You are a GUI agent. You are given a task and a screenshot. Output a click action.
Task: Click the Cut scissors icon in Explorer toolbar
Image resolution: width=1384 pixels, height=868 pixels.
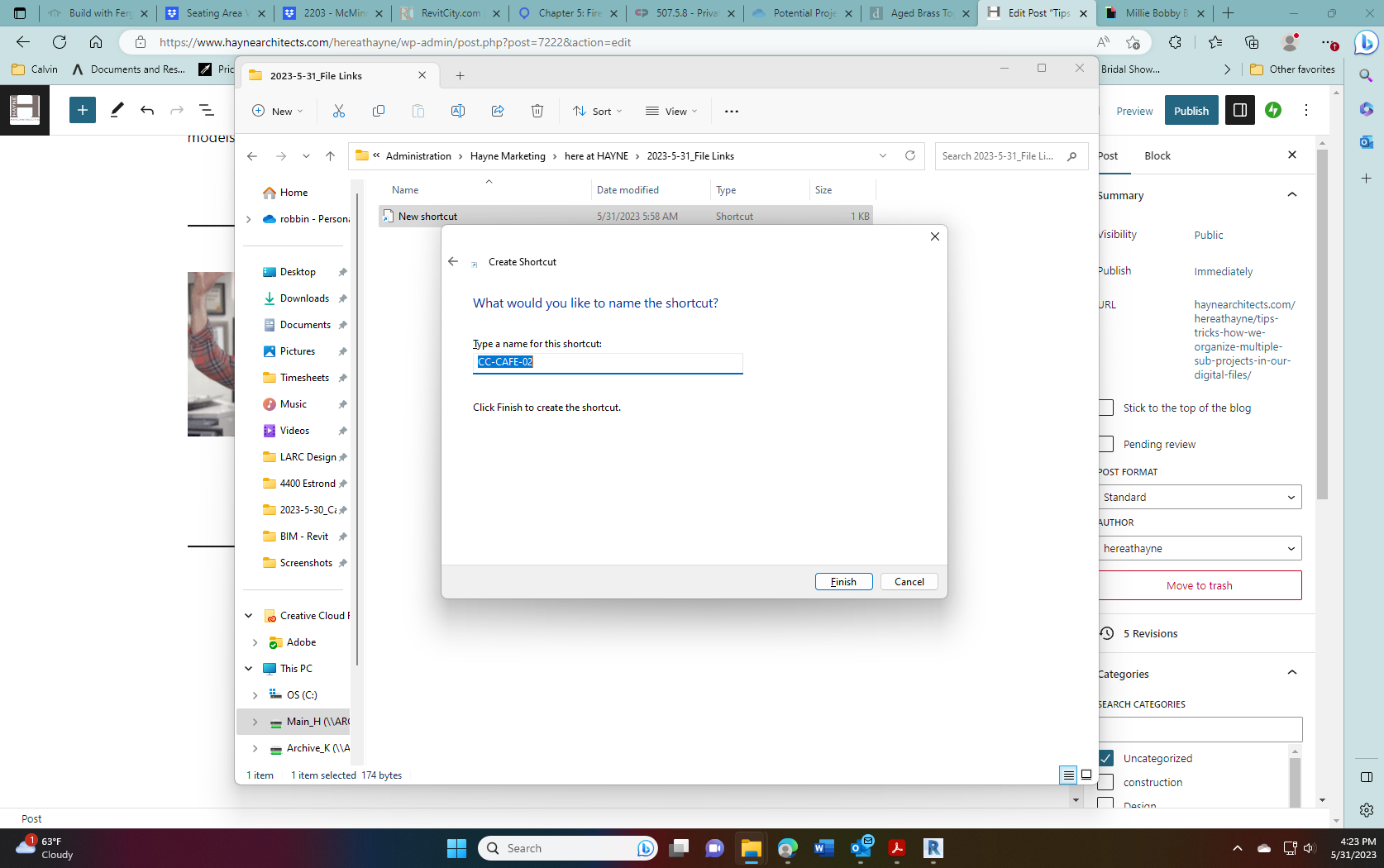[x=339, y=112]
